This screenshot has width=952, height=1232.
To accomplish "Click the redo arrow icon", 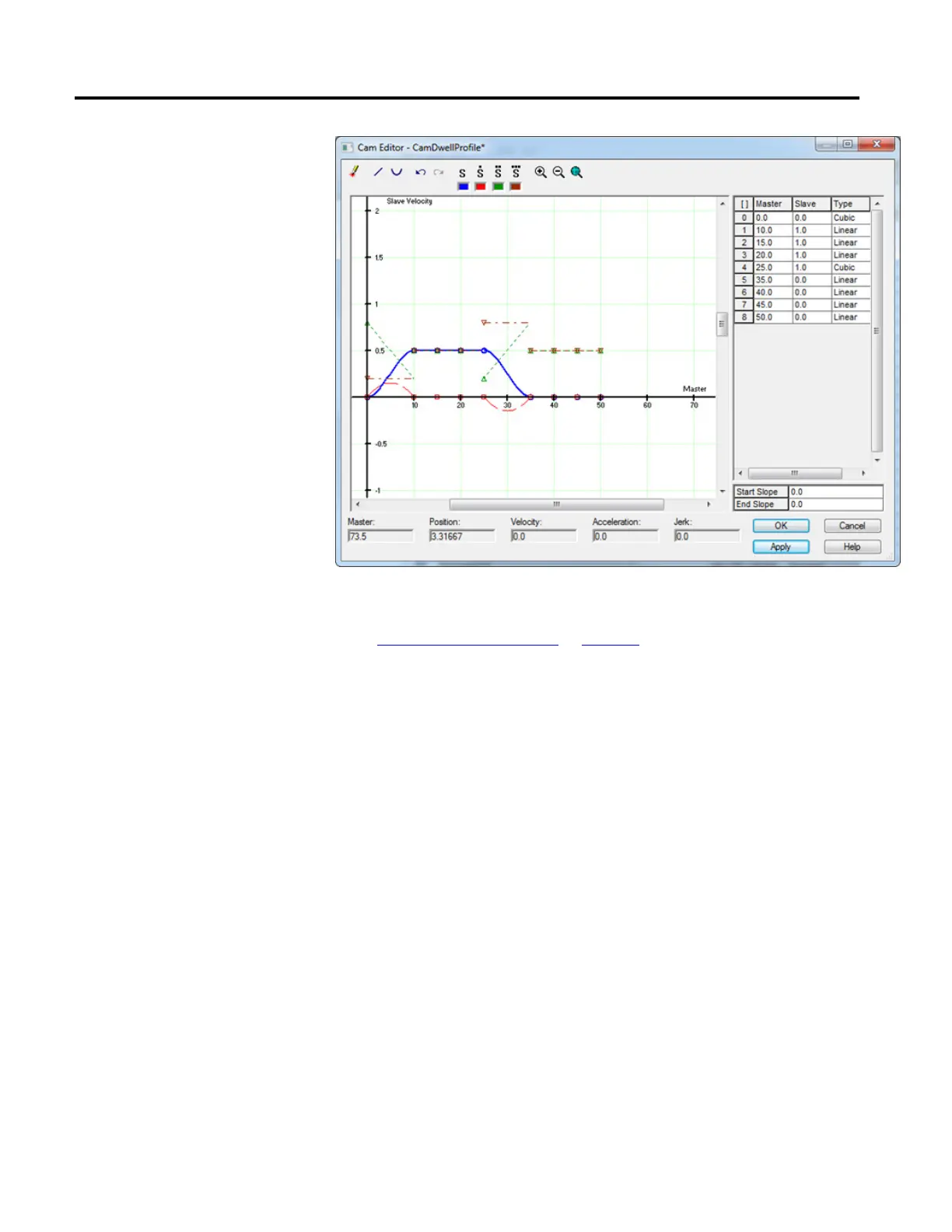I will pos(439,172).
